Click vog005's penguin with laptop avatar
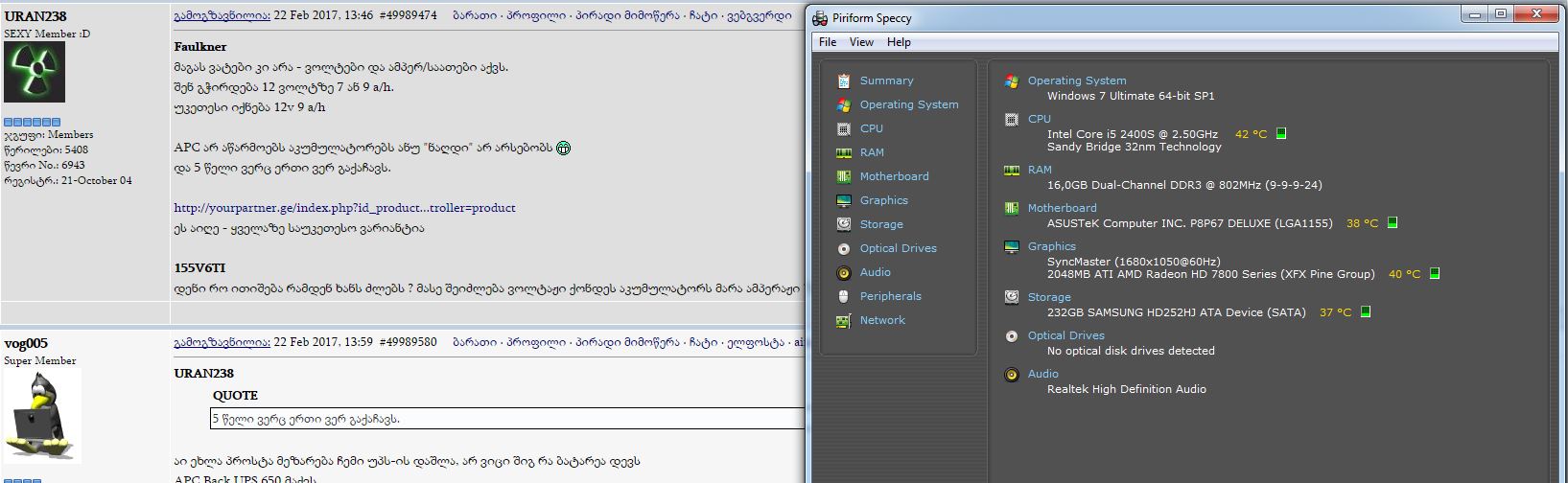The image size is (1568, 483). click(x=42, y=418)
